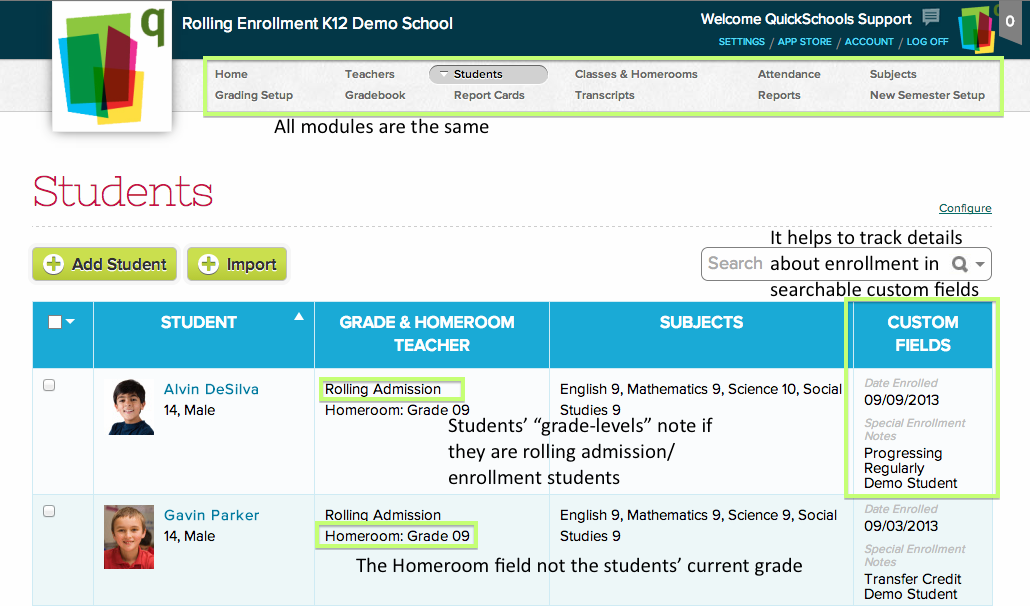Open Grading Setup
The height and width of the screenshot is (606, 1030).
pyautogui.click(x=254, y=95)
